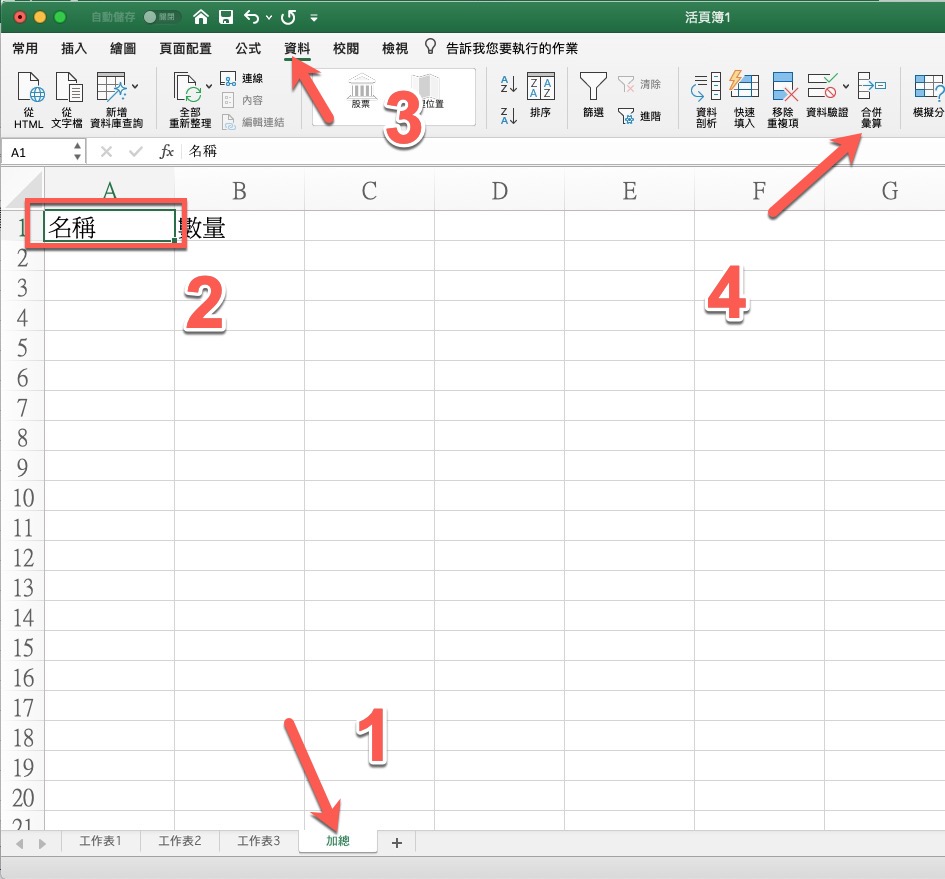Import data from text file
Viewport: 945px width, 879px height.
click(67, 100)
